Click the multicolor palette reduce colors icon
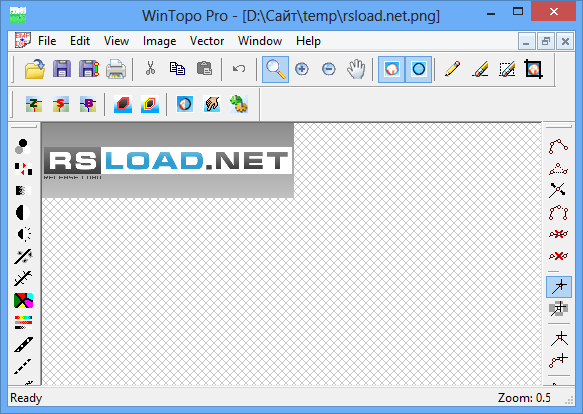 [23, 301]
